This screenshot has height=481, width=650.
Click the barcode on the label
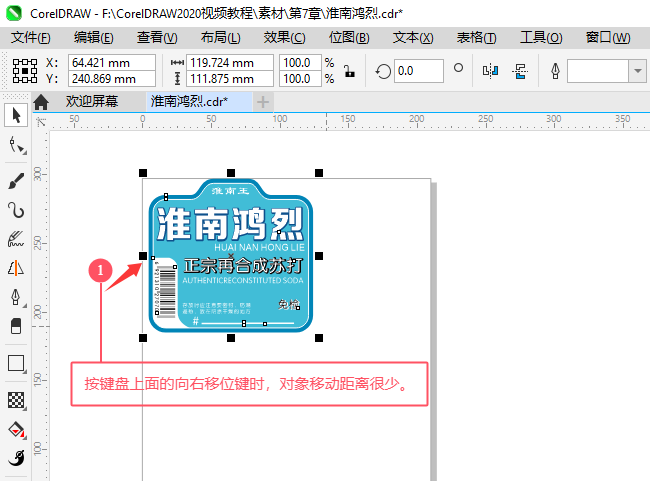pyautogui.click(x=166, y=289)
